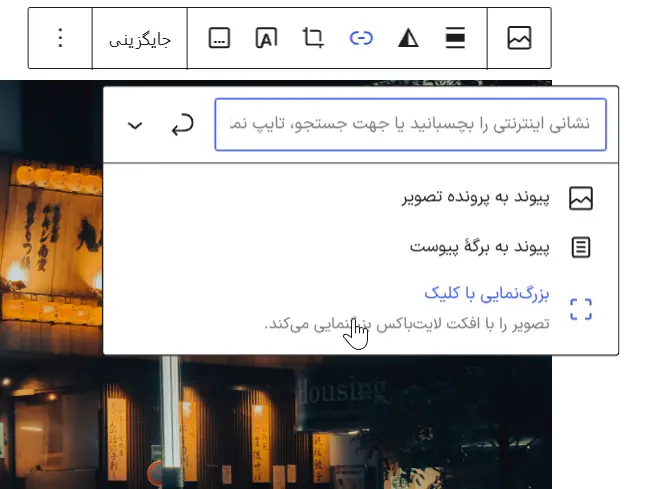Viewport: 662px width, 489px height.
Task: Select پیوند به پرونده تصویر option
Action: 361,198
